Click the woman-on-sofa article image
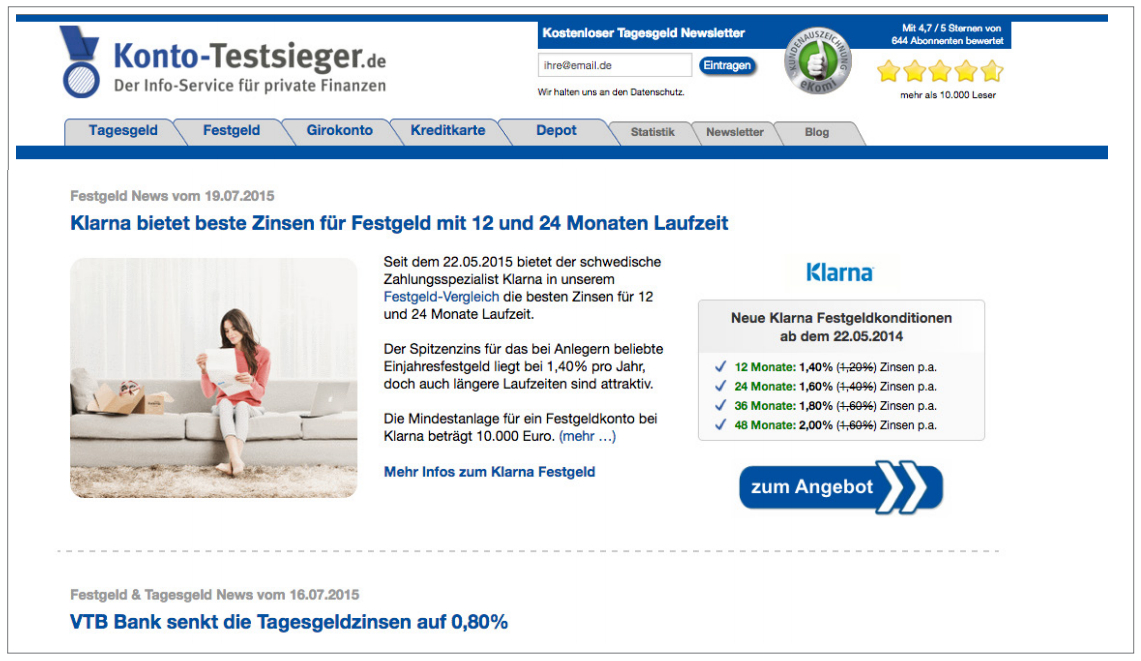Screen dimensions: 1141x661 click(x=214, y=378)
